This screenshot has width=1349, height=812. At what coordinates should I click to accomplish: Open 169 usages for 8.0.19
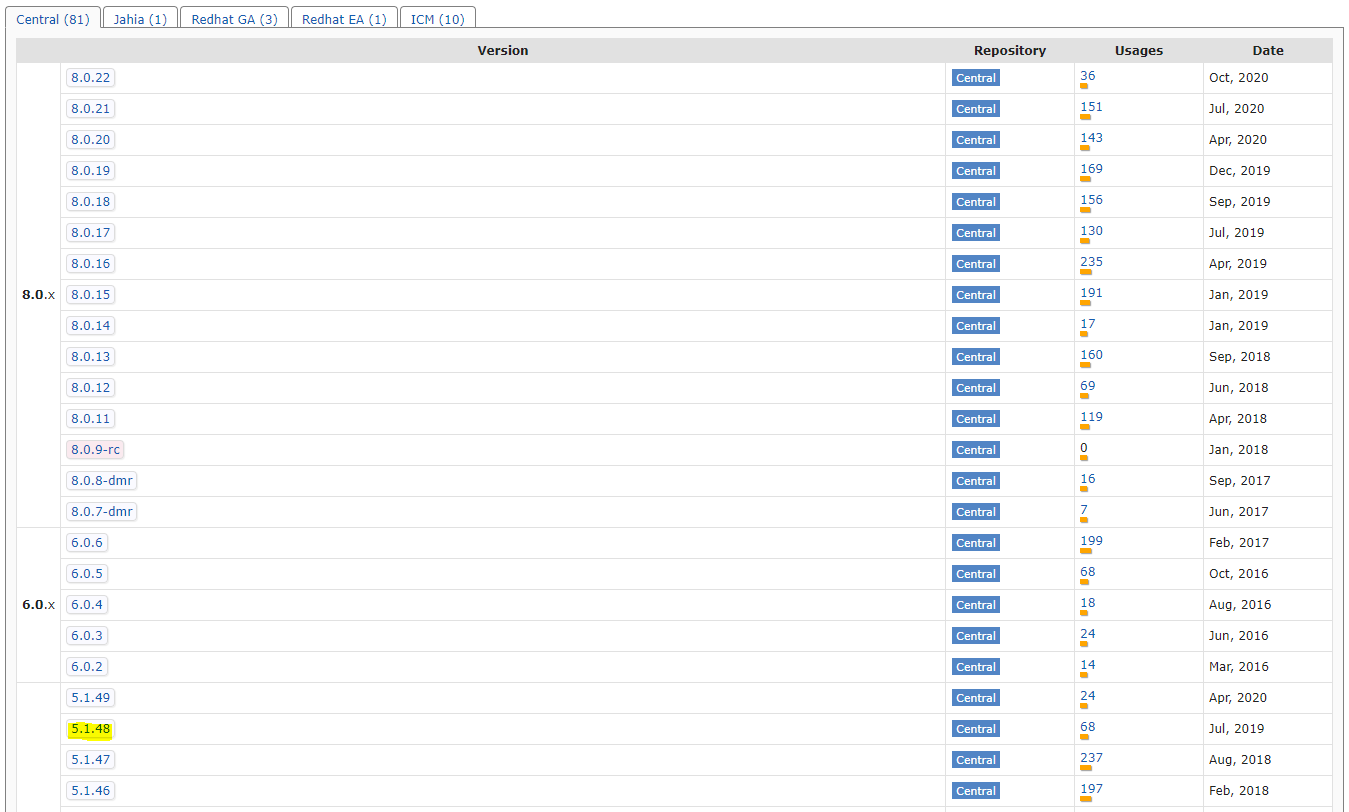[1091, 169]
